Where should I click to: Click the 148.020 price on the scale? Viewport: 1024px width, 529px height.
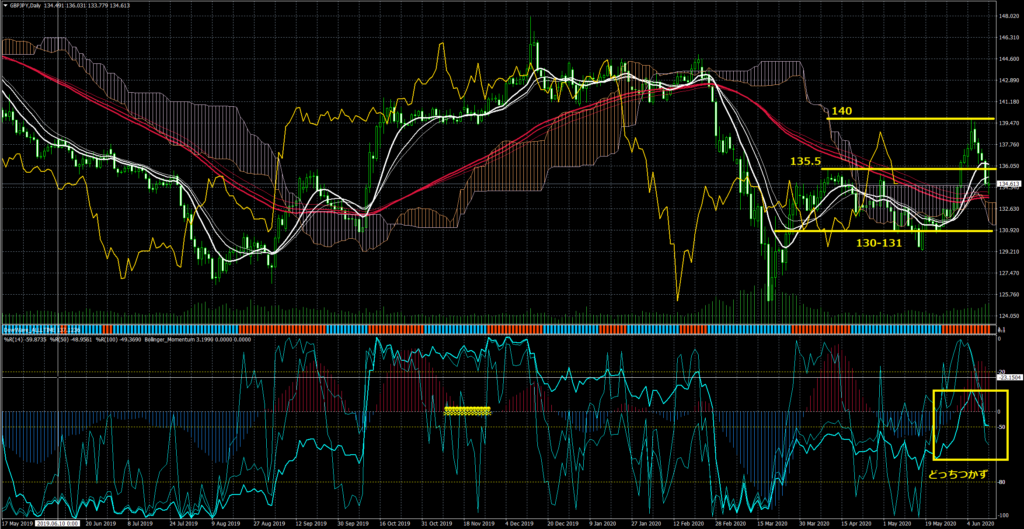click(1006, 16)
